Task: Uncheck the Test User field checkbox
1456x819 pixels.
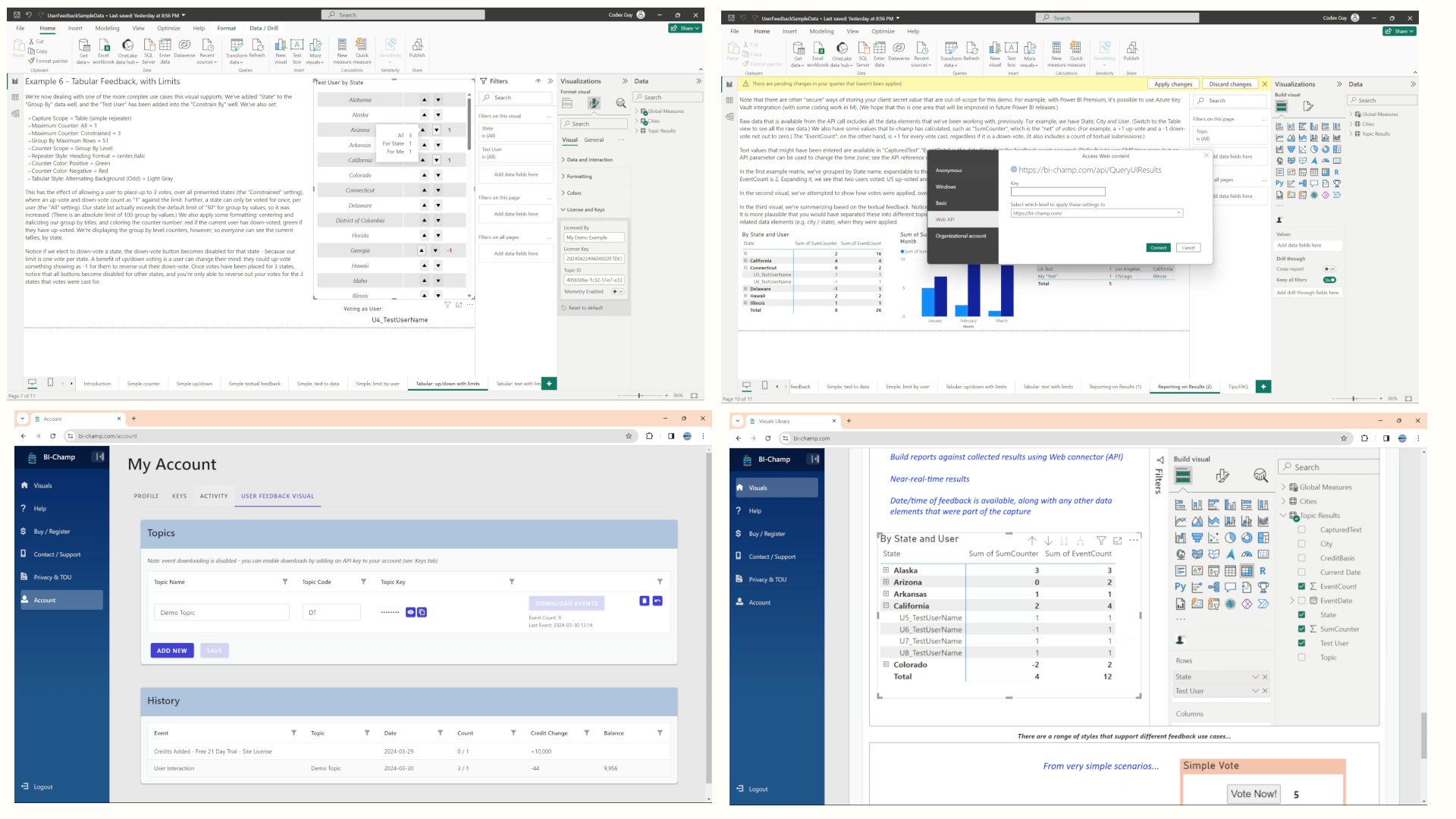Action: (1301, 643)
